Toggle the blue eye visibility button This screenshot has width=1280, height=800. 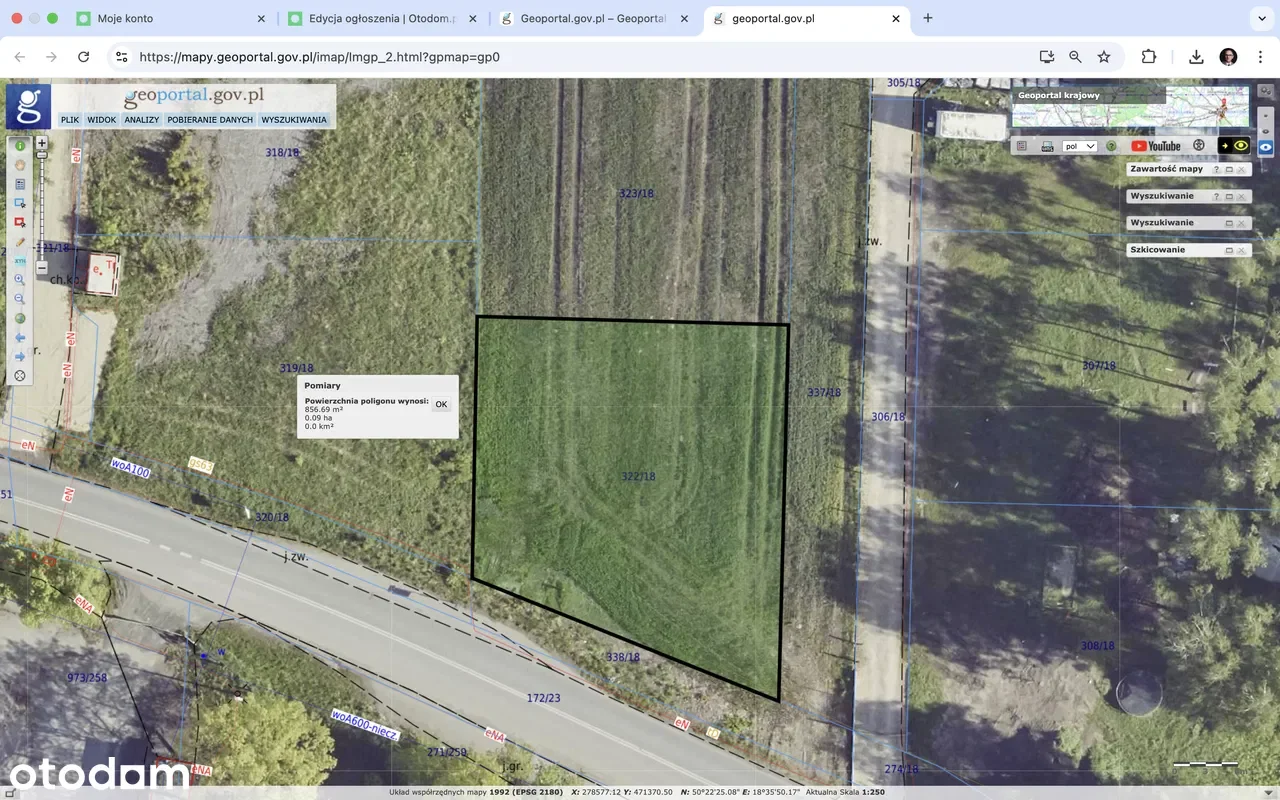click(x=1266, y=146)
